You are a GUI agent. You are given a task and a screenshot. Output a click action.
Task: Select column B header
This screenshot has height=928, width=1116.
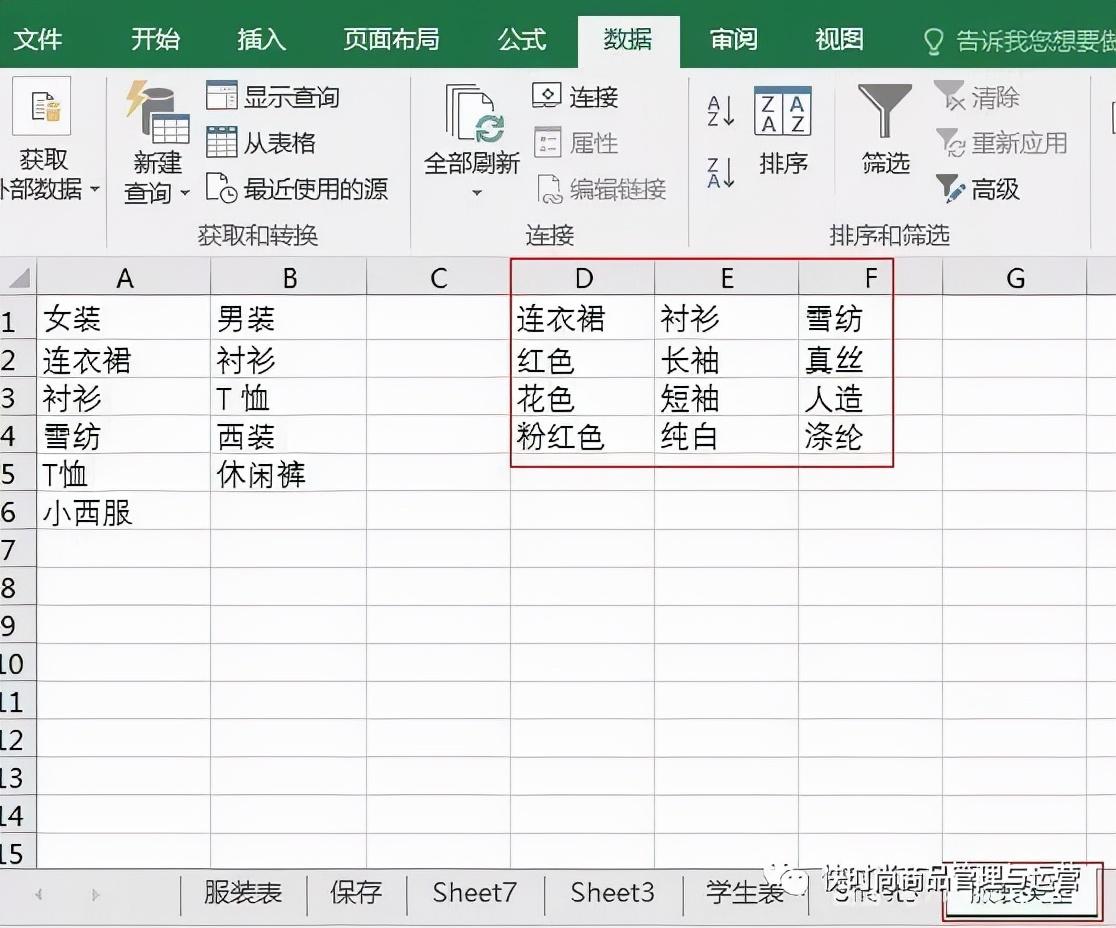pos(289,278)
